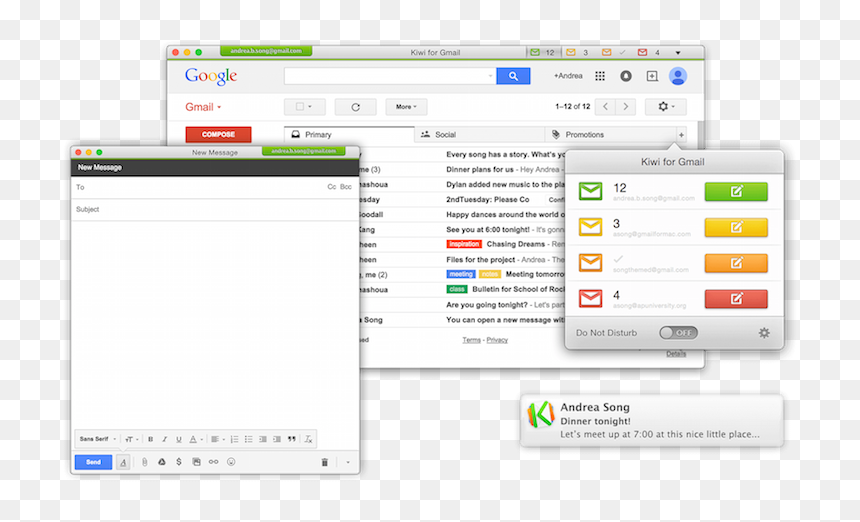Open the Privacy link

(497, 340)
